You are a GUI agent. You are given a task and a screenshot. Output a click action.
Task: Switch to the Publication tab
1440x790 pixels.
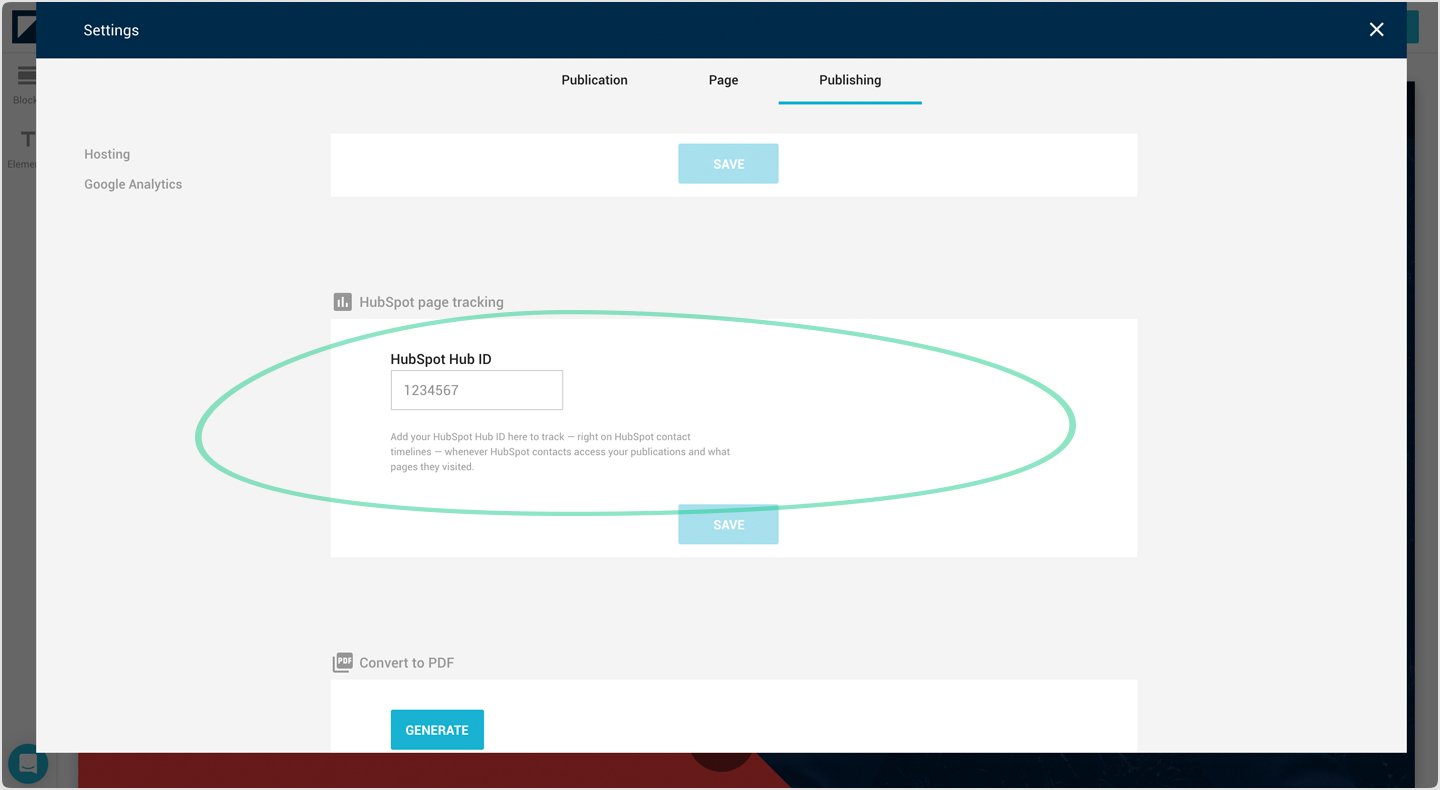594,80
